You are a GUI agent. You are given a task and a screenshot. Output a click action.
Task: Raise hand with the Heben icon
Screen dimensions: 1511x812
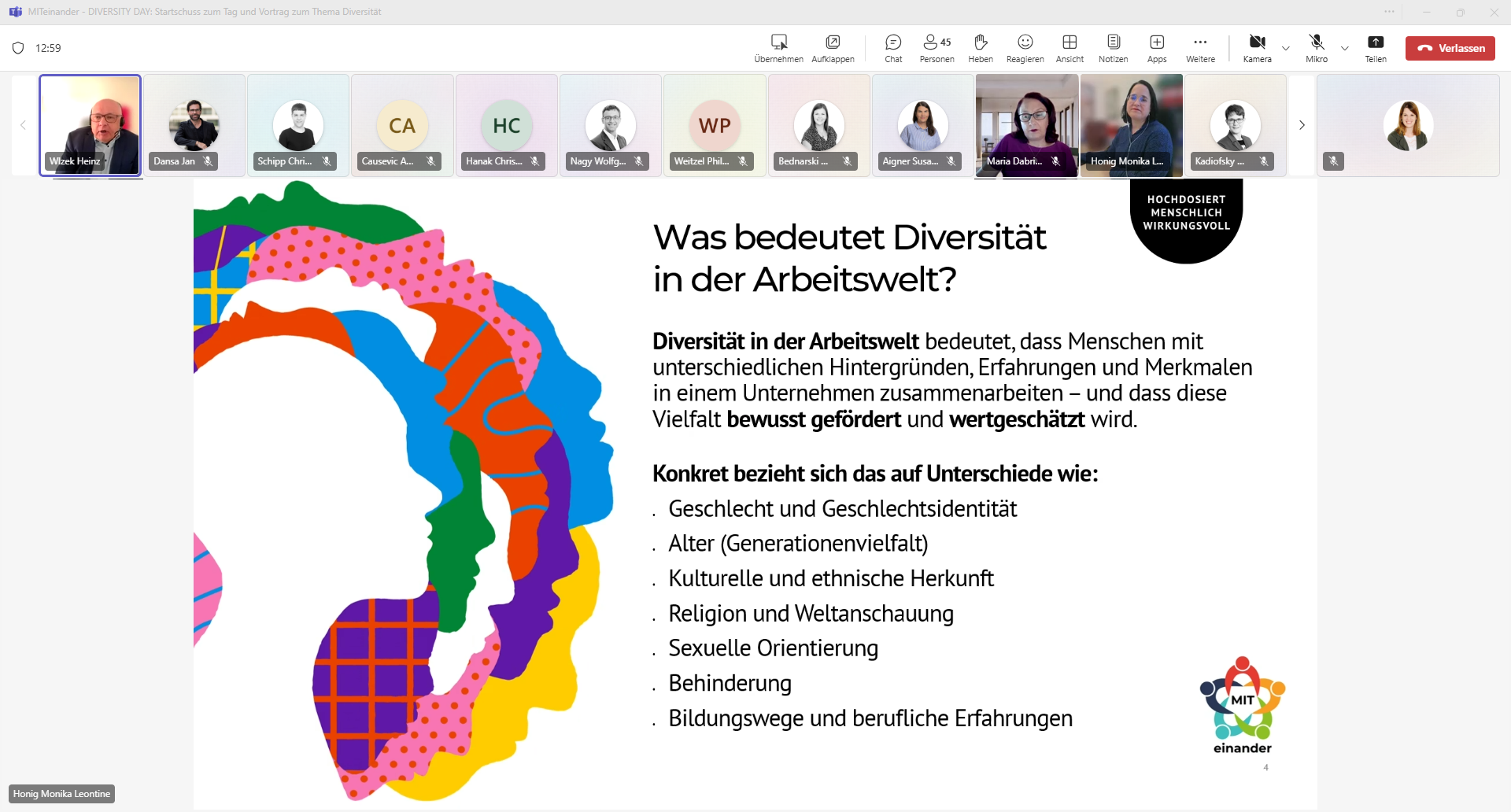point(981,48)
